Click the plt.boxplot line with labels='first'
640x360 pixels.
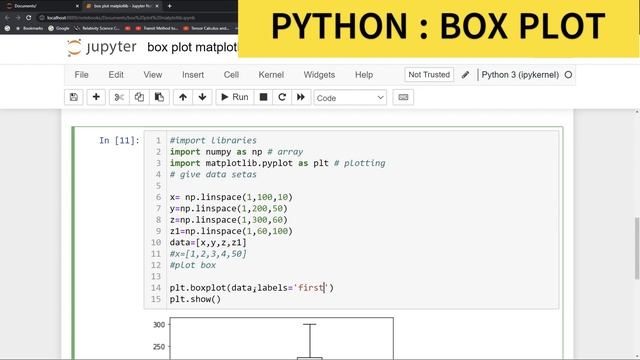[x=251, y=288]
